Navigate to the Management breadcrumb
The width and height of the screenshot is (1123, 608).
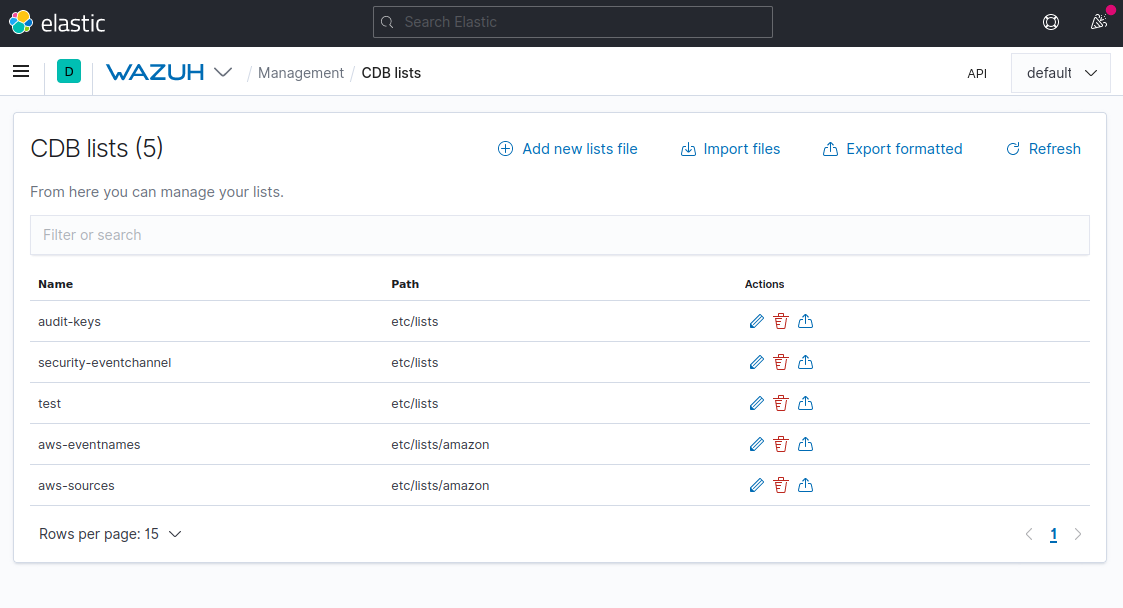coord(301,72)
